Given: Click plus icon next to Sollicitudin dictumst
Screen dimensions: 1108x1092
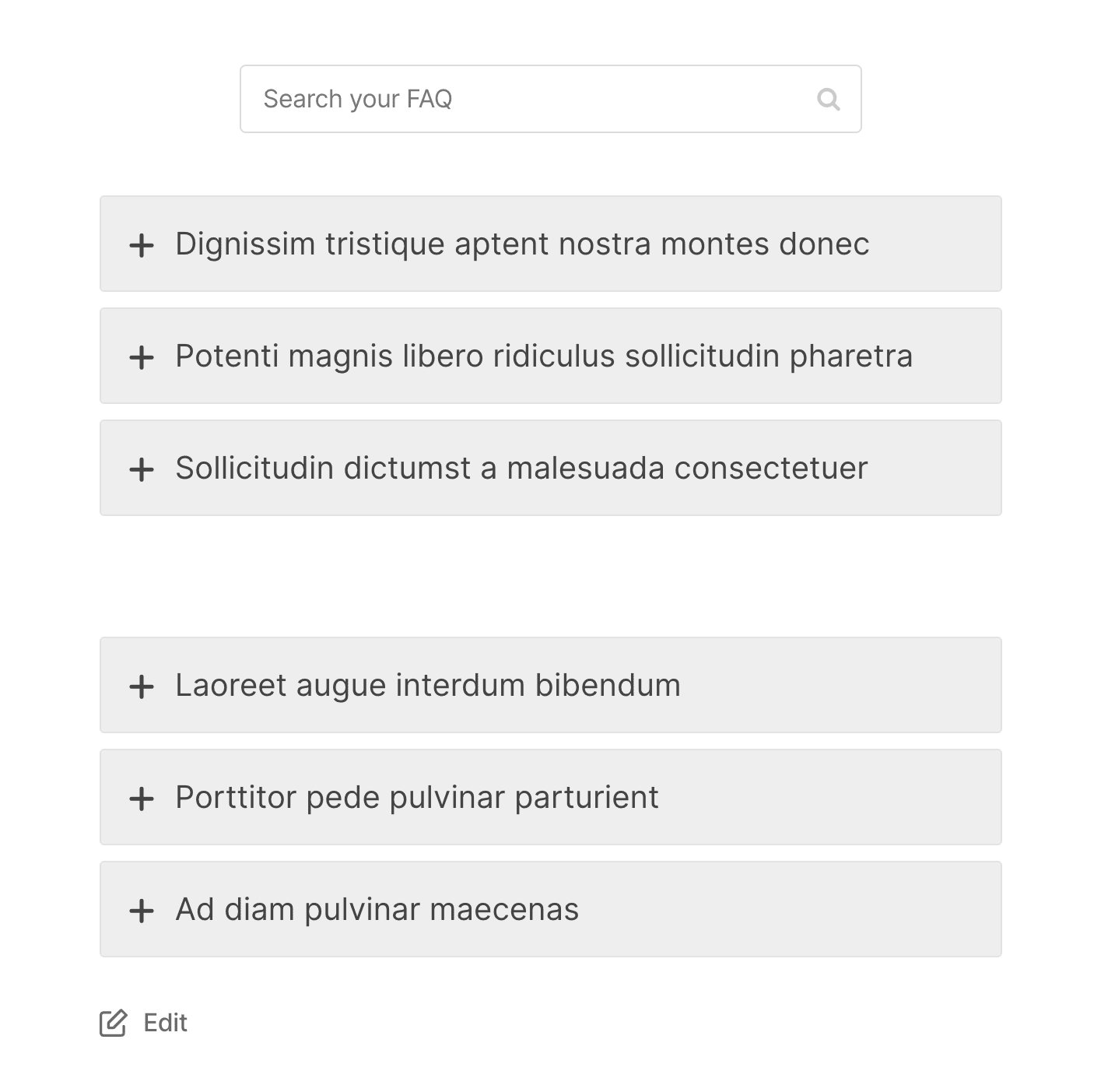Looking at the screenshot, I should (x=142, y=469).
